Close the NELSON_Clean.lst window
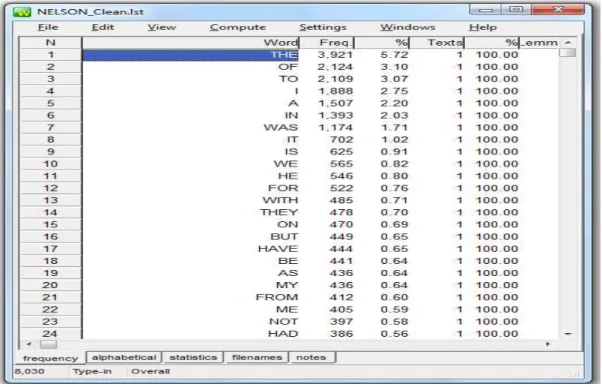The height and width of the screenshot is (387, 602). (558, 10)
